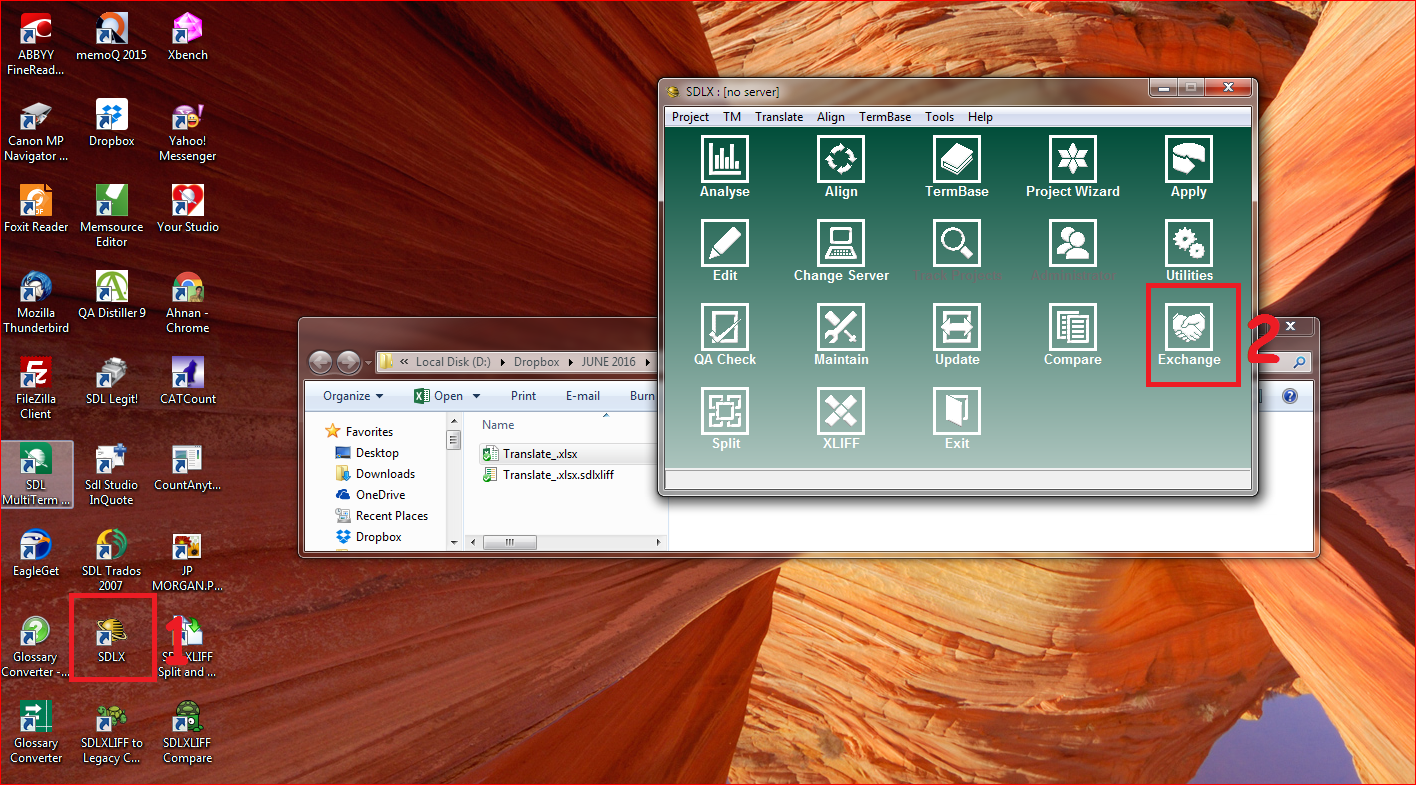Screen dimensions: 1416x785
Task: Click the Apply icon in SDLX
Action: [1189, 167]
